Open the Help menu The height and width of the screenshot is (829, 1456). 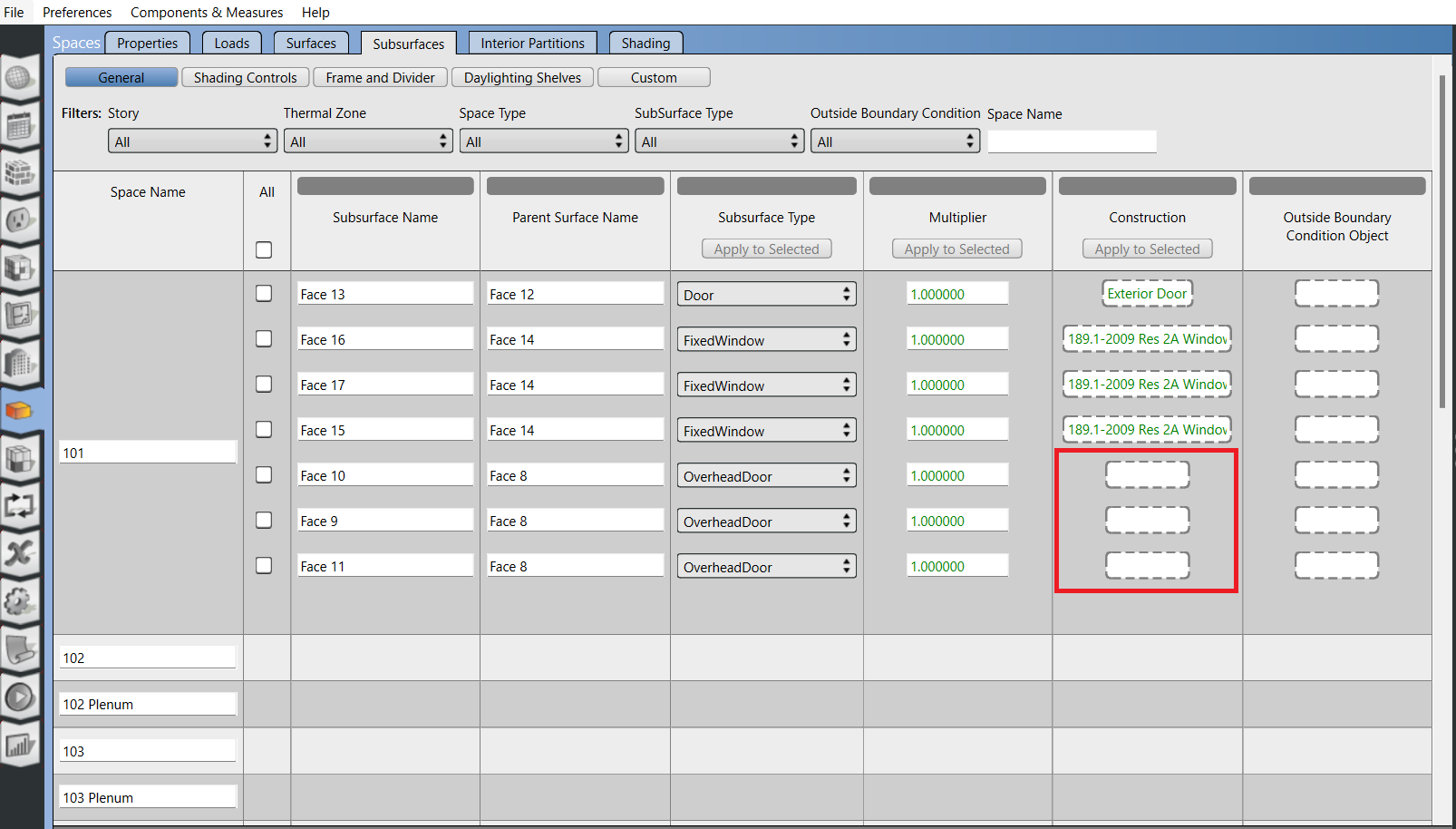click(x=315, y=13)
